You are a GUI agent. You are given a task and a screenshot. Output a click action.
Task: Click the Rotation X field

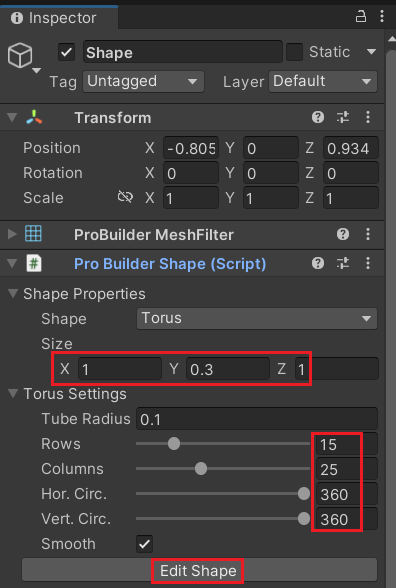[191, 173]
